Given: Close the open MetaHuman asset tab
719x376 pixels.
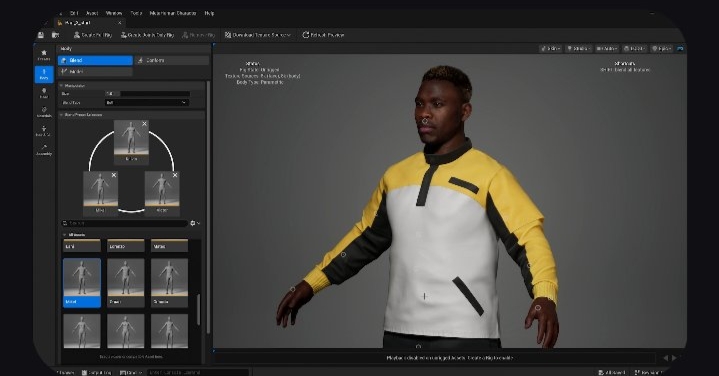Looking at the screenshot, I should tap(120, 22).
